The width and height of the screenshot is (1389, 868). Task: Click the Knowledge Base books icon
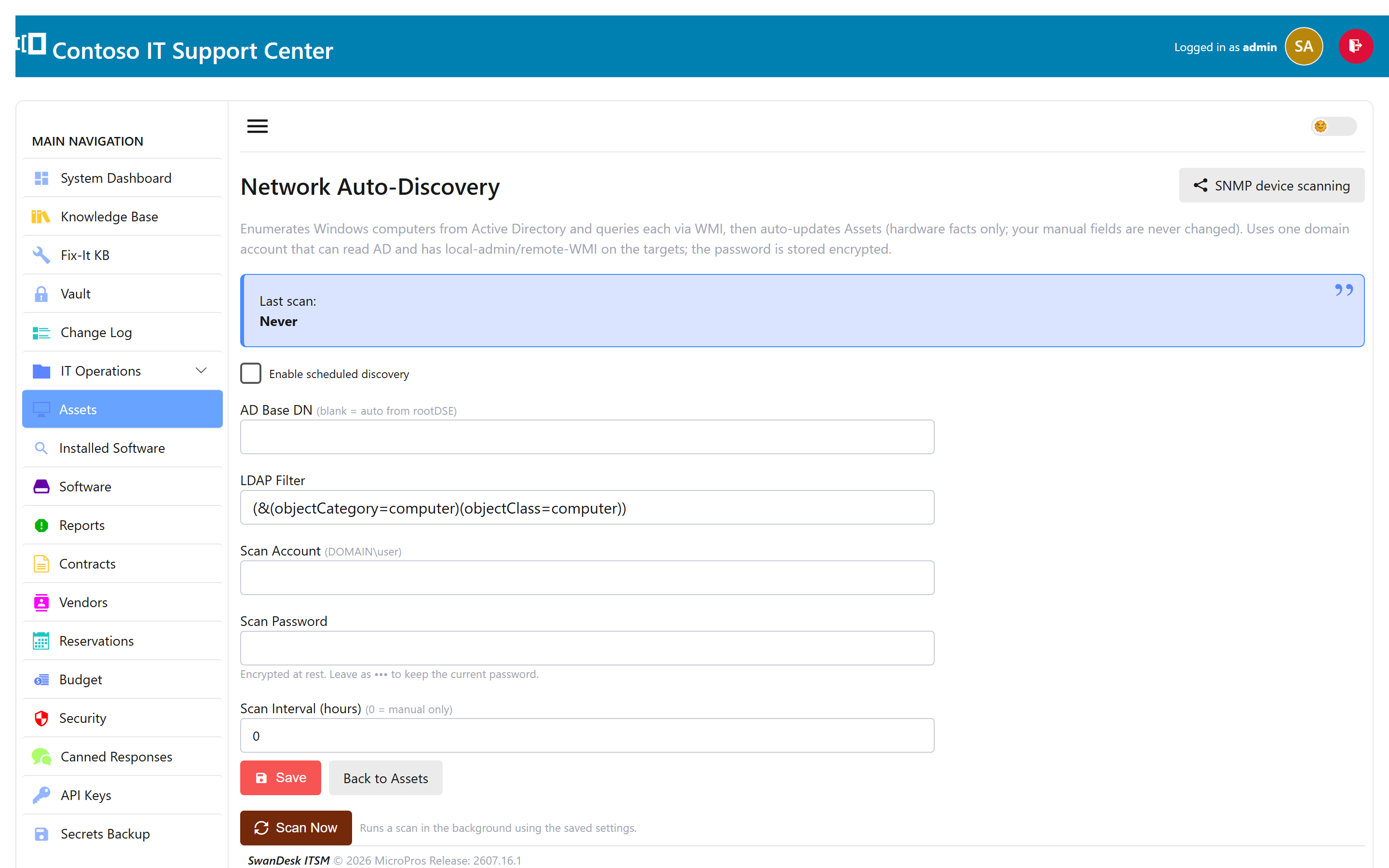click(41, 217)
